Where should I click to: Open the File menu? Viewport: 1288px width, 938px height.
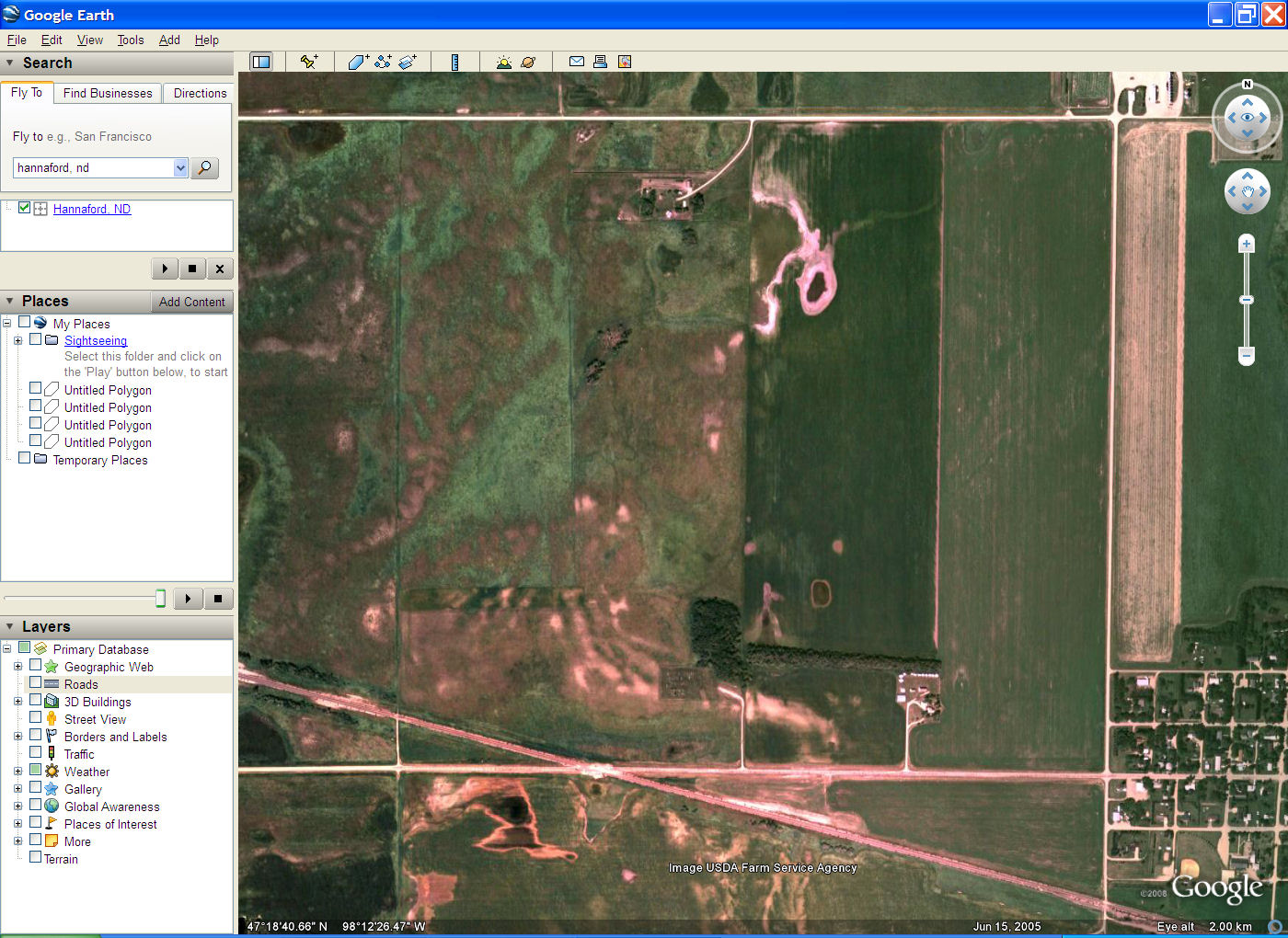pos(17,40)
